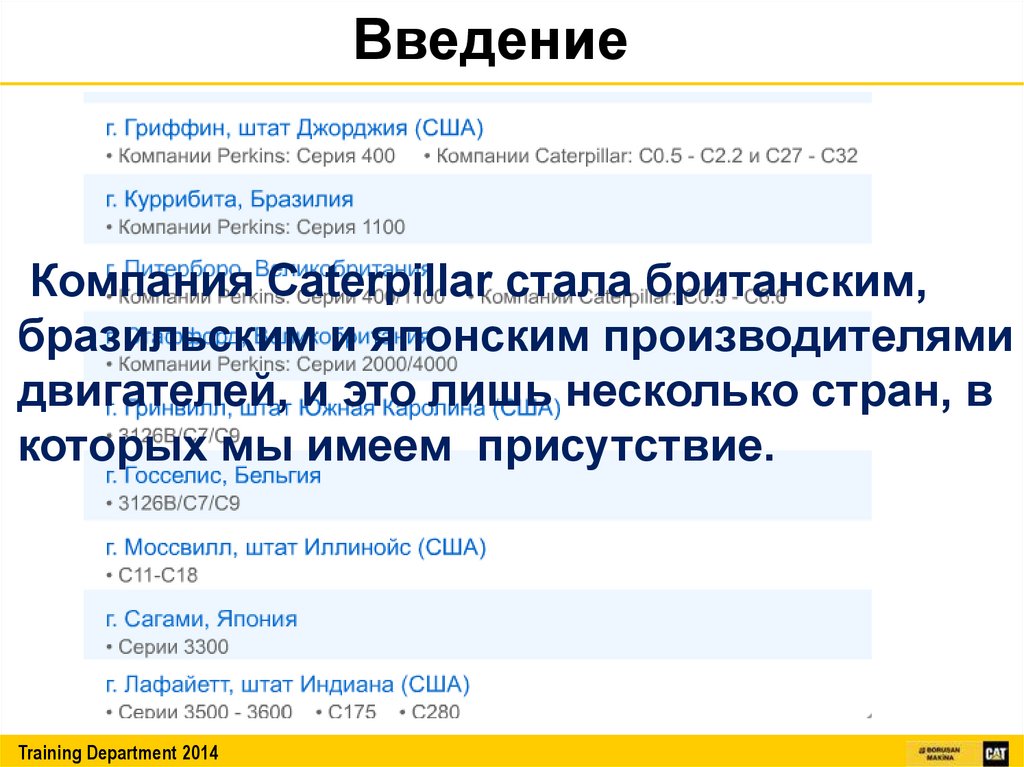Select heading 'г. Моссвилл, штат Иллинойс (США)'

296,547
